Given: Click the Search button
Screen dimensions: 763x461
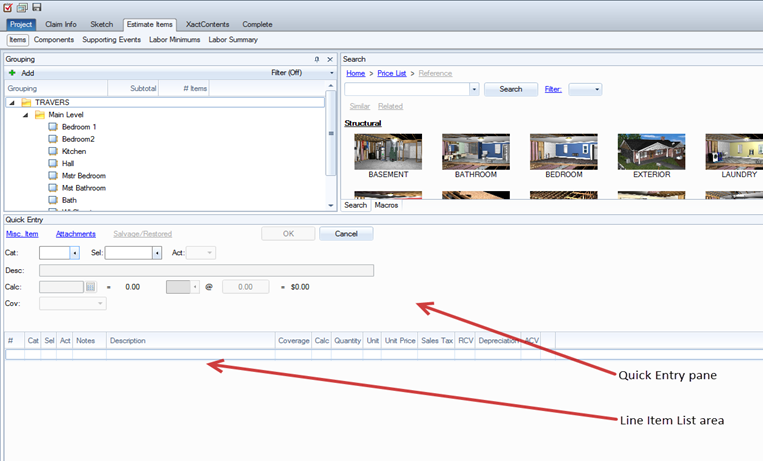Looking at the screenshot, I should click(x=511, y=90).
